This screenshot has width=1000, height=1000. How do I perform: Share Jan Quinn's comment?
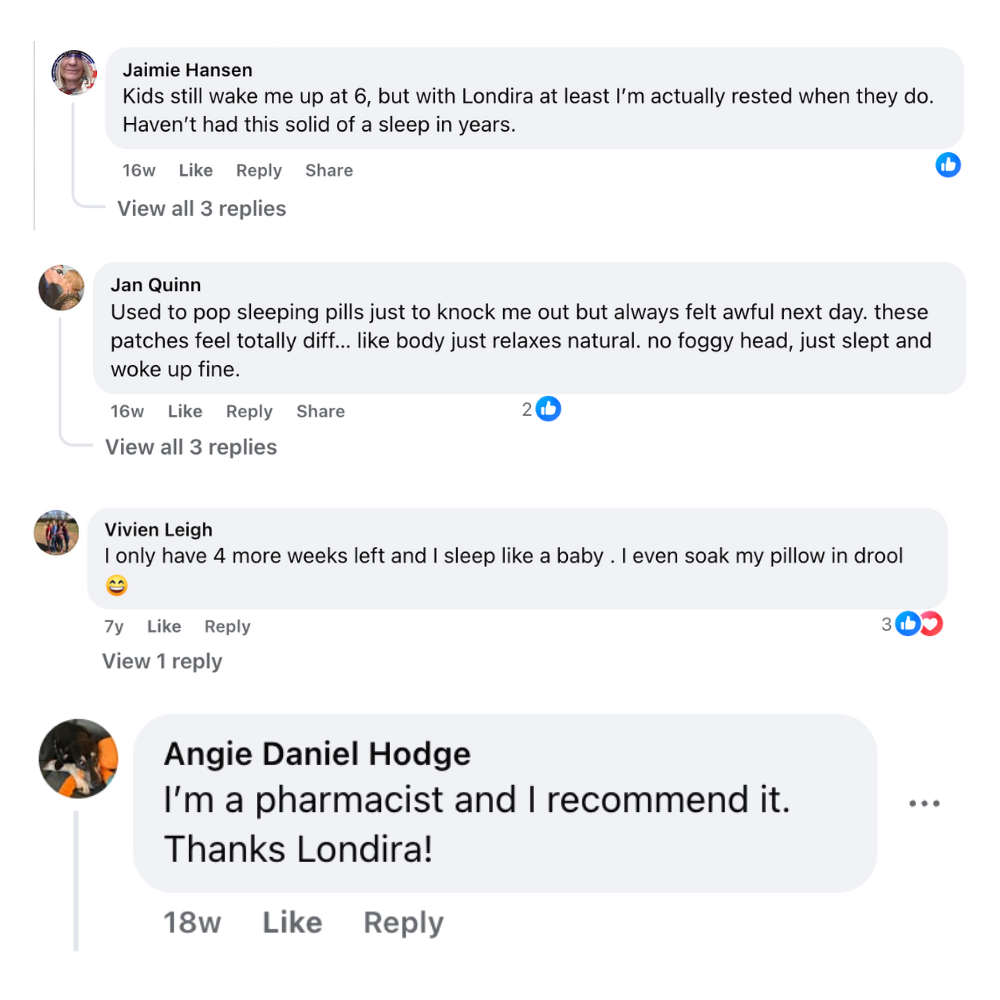(x=320, y=411)
